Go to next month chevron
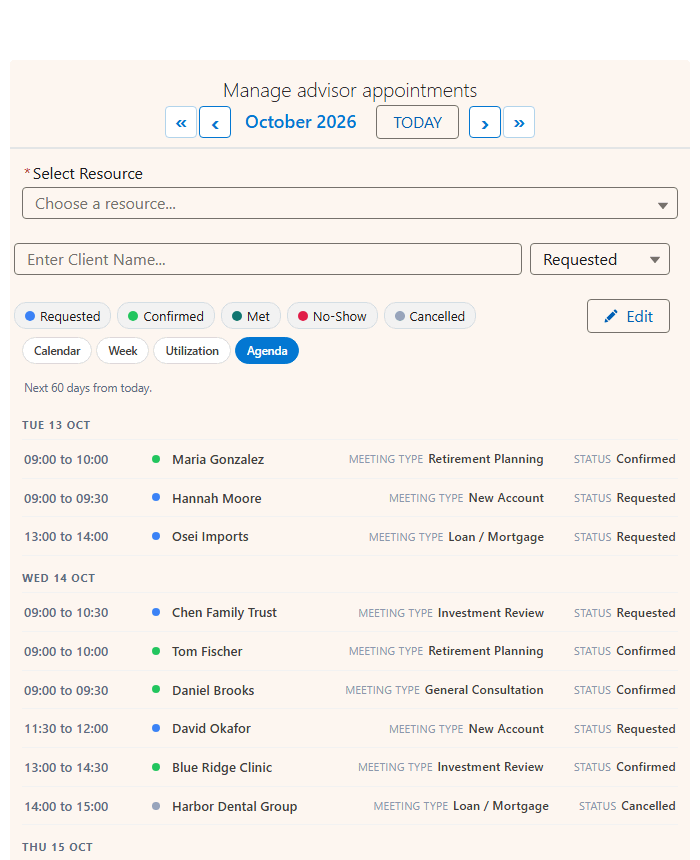 (x=484, y=122)
